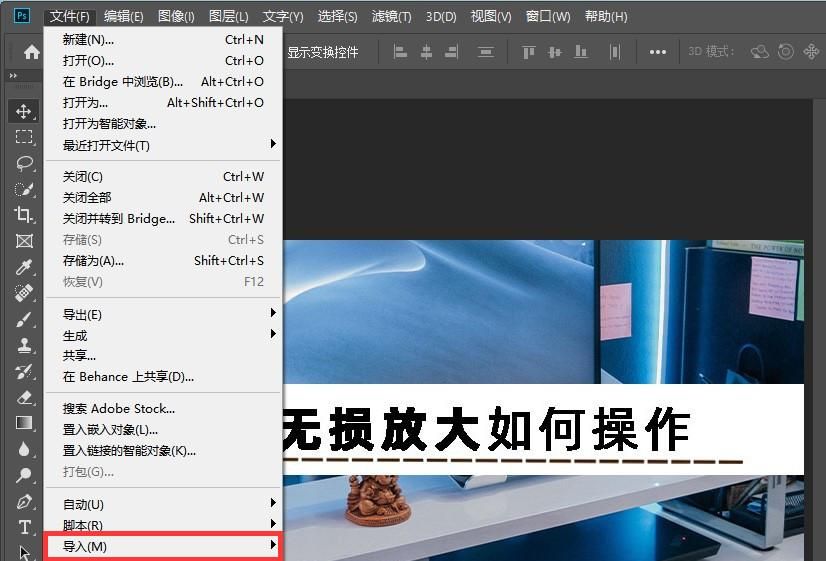826x561 pixels.
Task: Choose 置入嵌入对象(L)... entry
Action: pyautogui.click(x=163, y=429)
